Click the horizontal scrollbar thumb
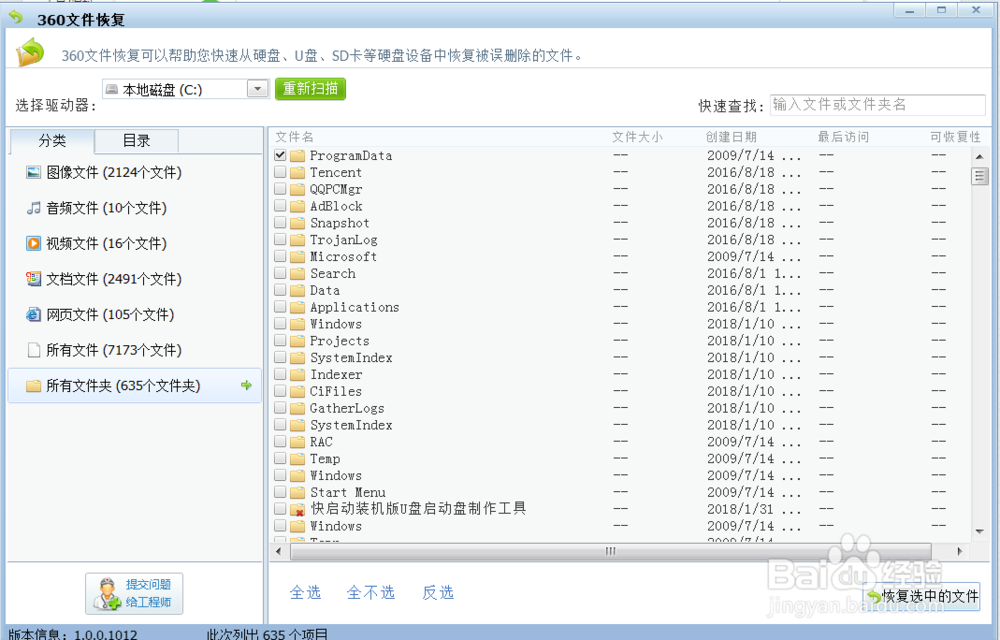Image resolution: width=1000 pixels, height=640 pixels. click(610, 551)
